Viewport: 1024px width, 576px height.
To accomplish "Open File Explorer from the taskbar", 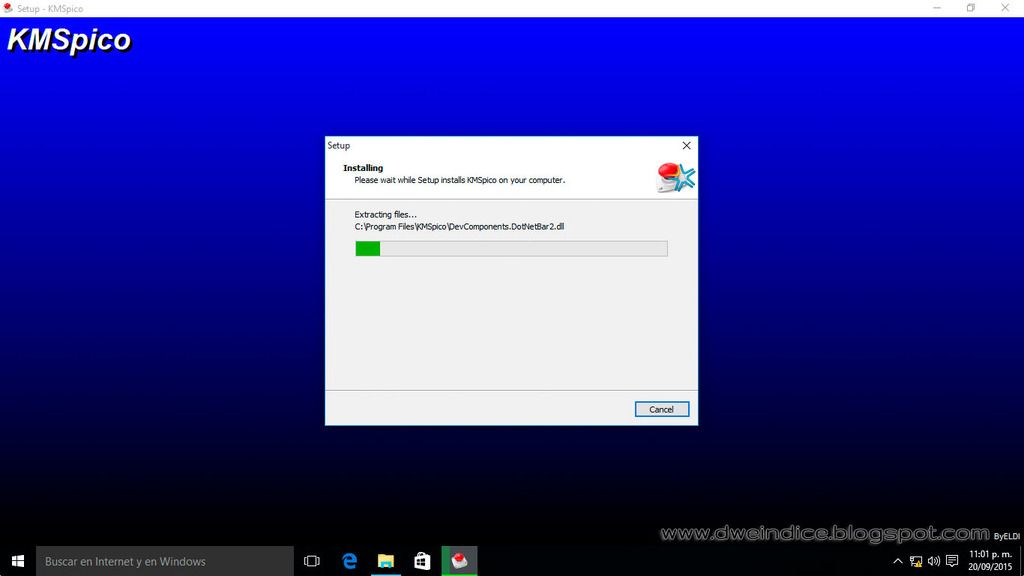I will click(386, 561).
